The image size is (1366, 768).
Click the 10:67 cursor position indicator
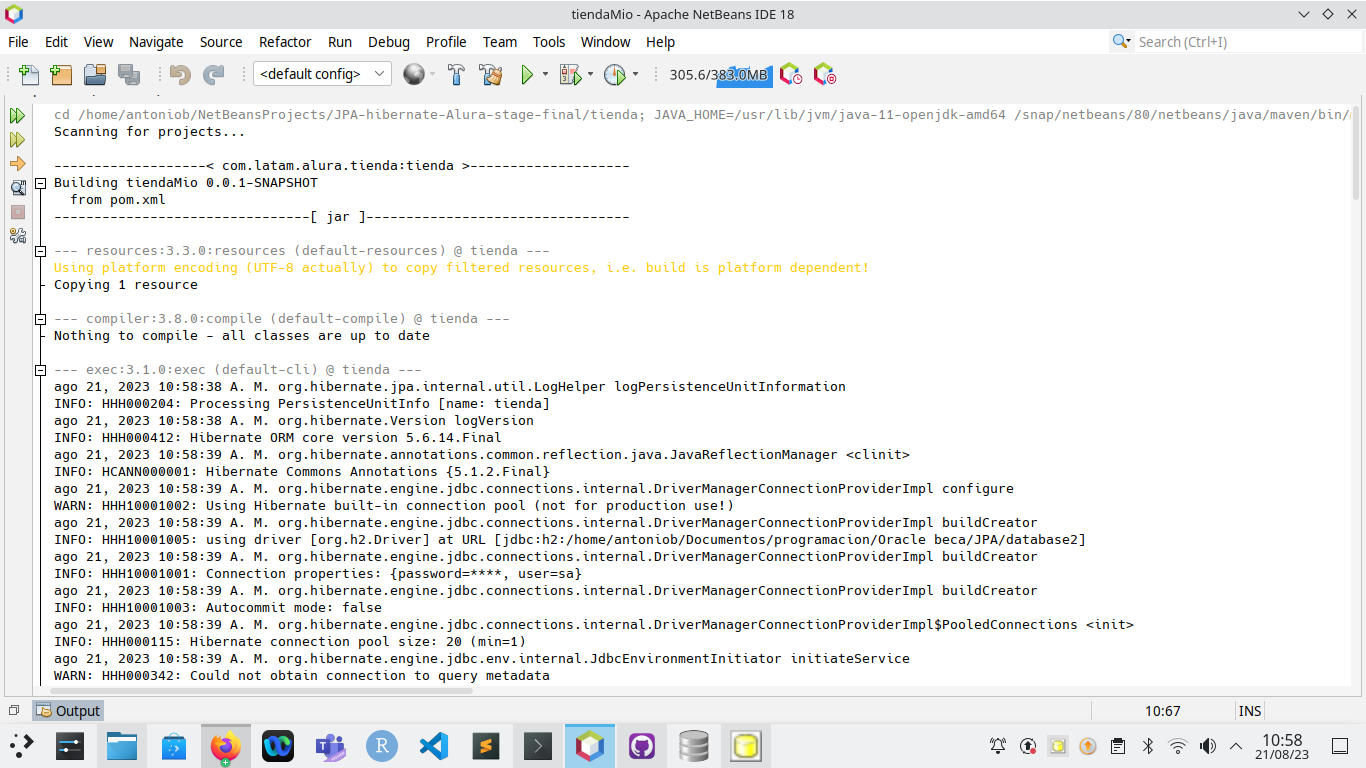click(1163, 711)
